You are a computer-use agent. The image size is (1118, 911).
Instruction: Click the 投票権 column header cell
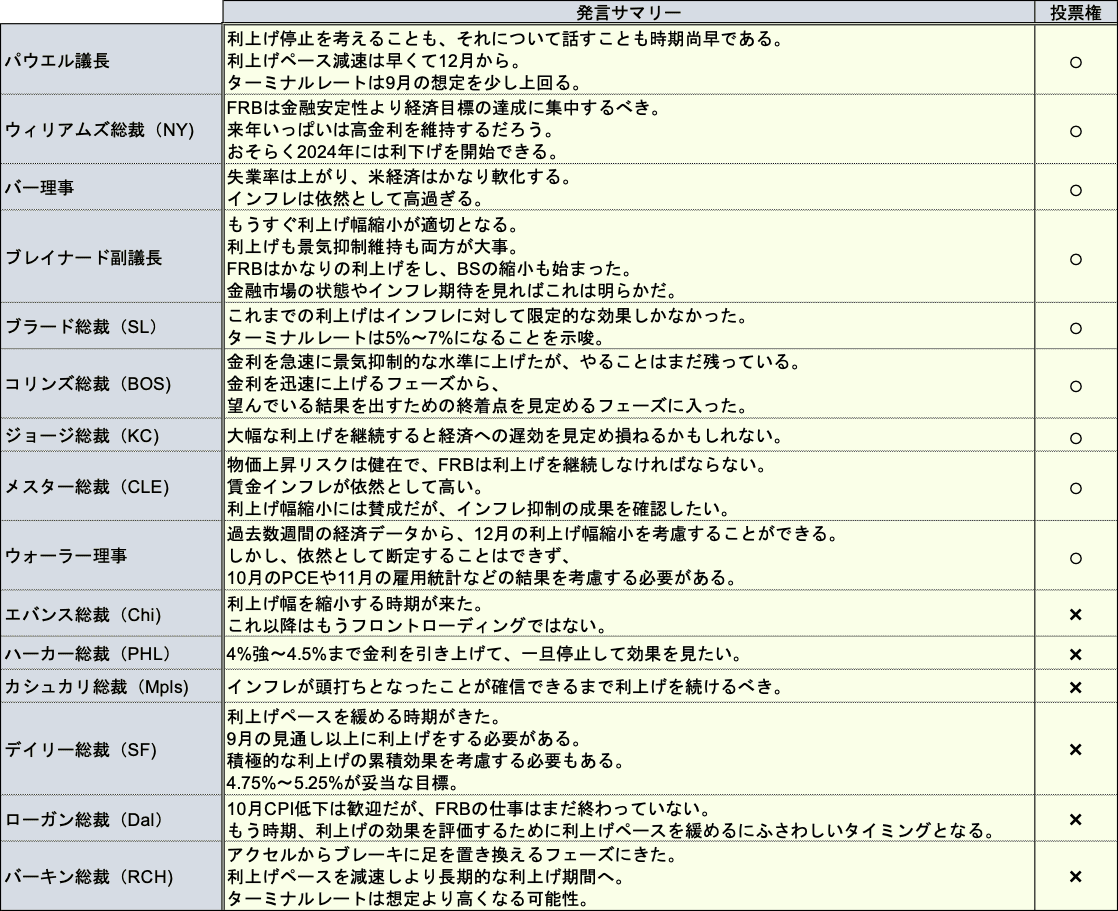coord(1074,12)
